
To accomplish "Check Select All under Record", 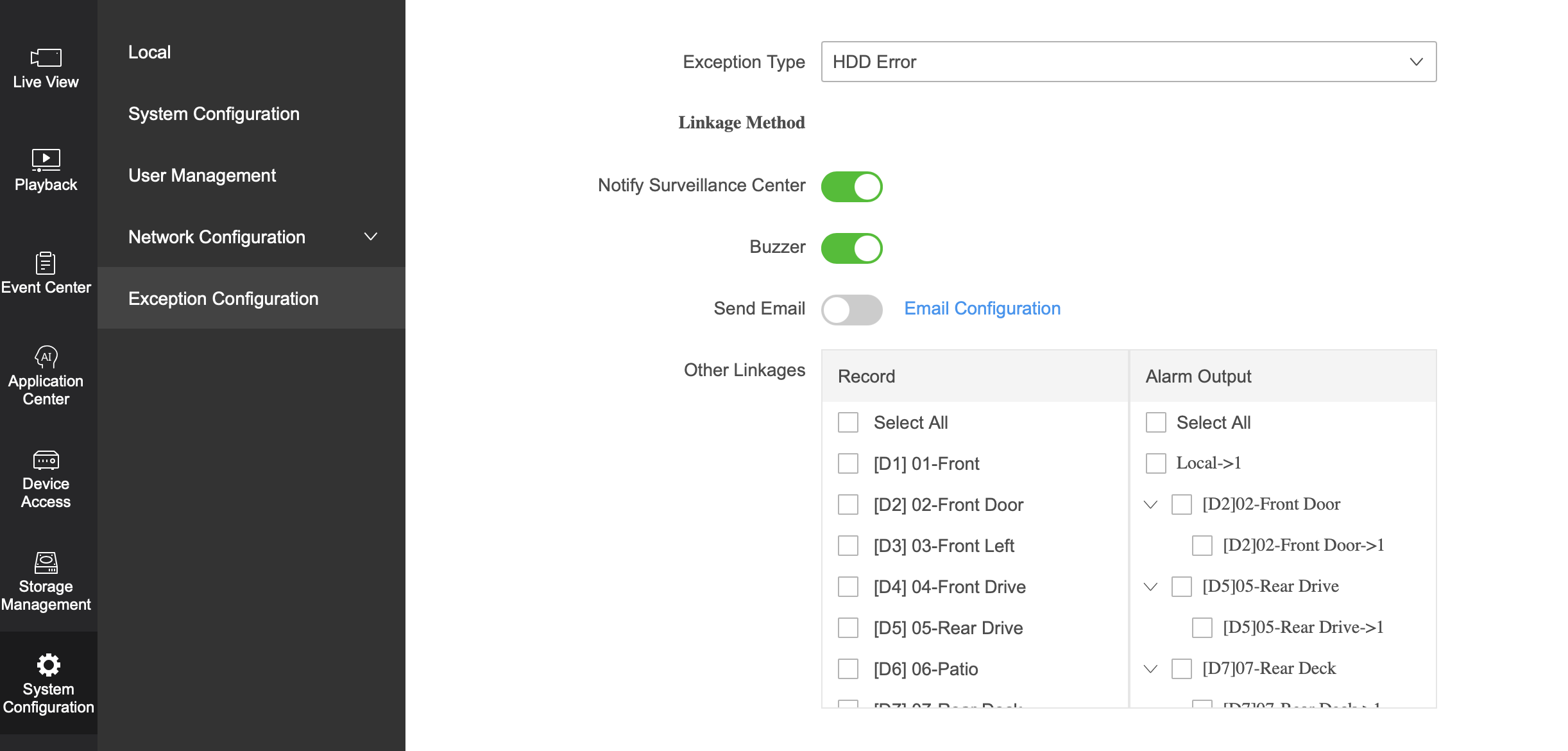I will (848, 422).
